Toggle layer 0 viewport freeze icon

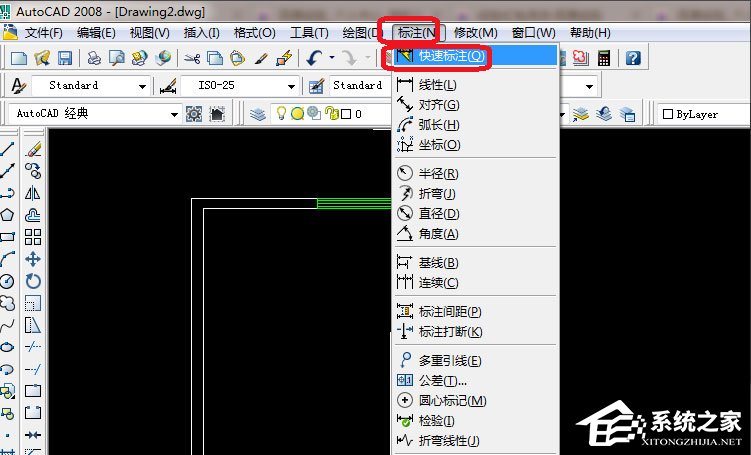pos(314,114)
